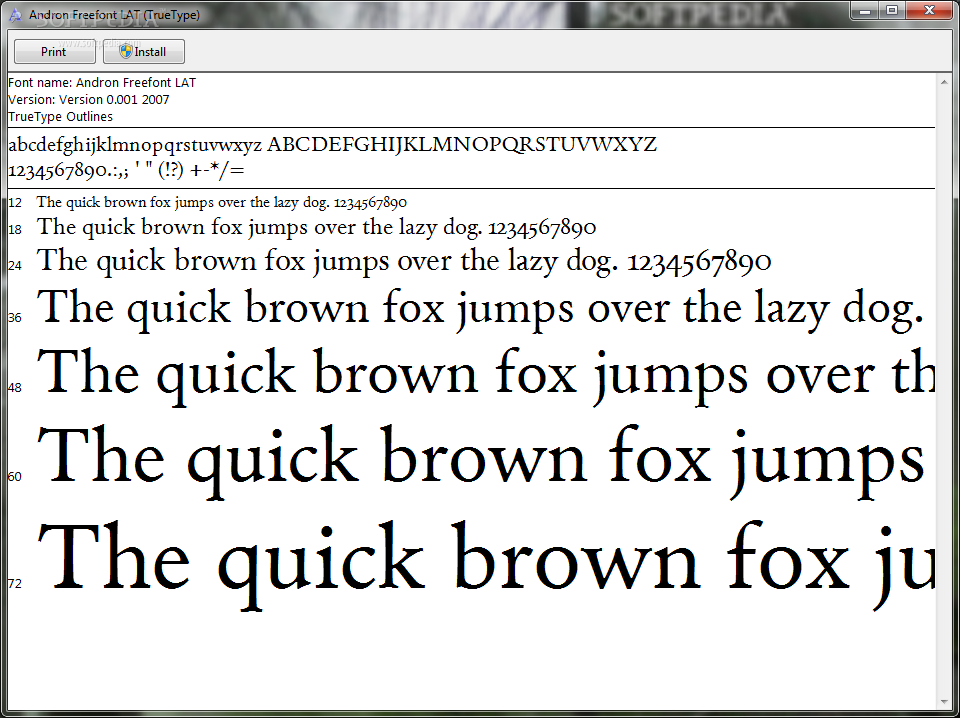Click the scrollbar up arrow
This screenshot has height=718, width=960.
point(944,81)
